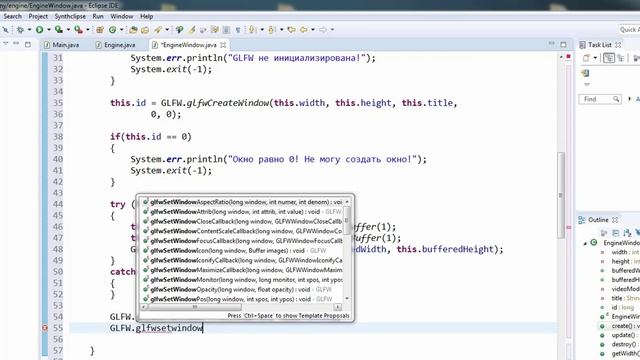Click the green Run button in the toolbar

click(x=39, y=29)
